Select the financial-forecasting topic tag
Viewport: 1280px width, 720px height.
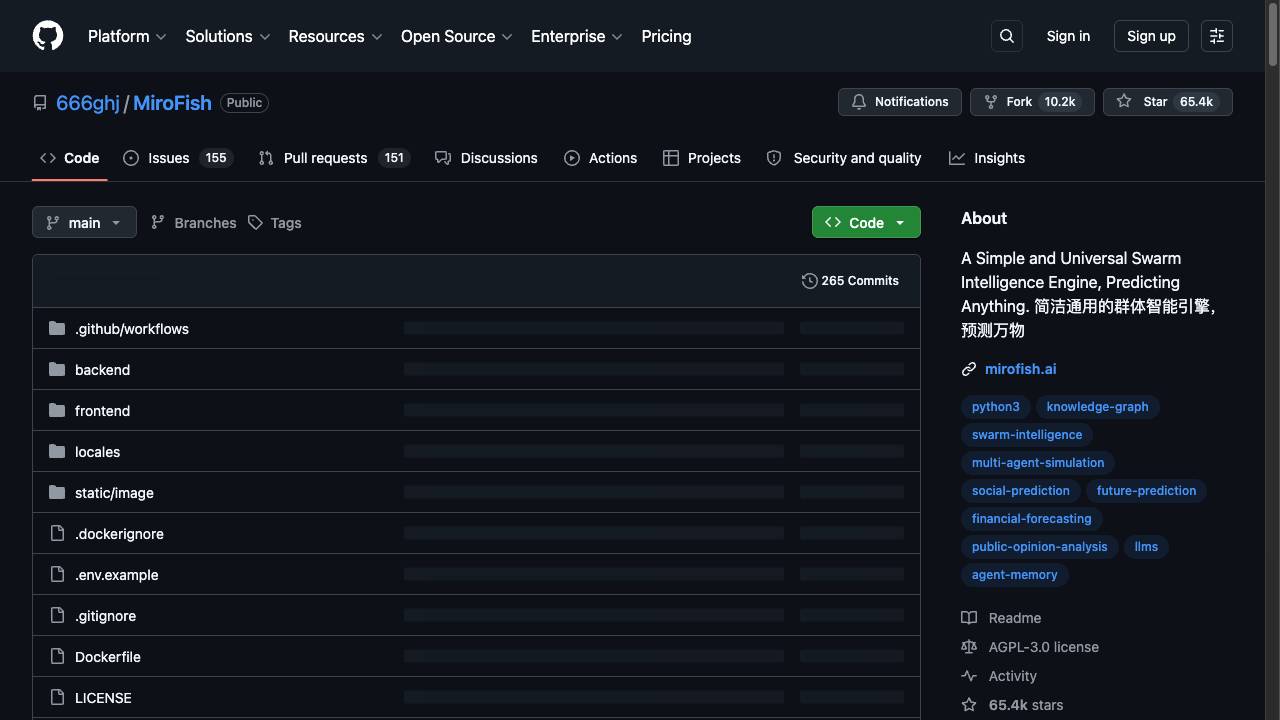click(1031, 519)
